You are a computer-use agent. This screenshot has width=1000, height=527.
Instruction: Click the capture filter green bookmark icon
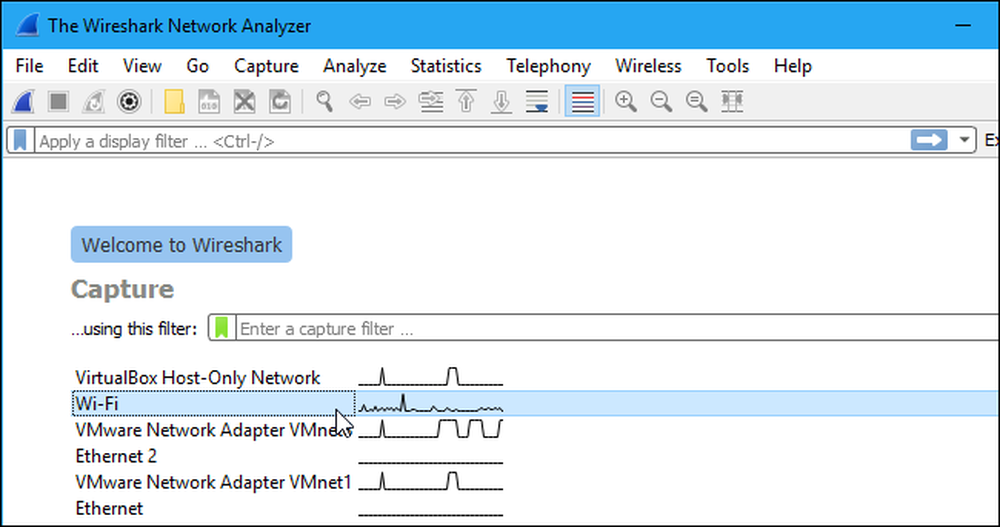[221, 328]
